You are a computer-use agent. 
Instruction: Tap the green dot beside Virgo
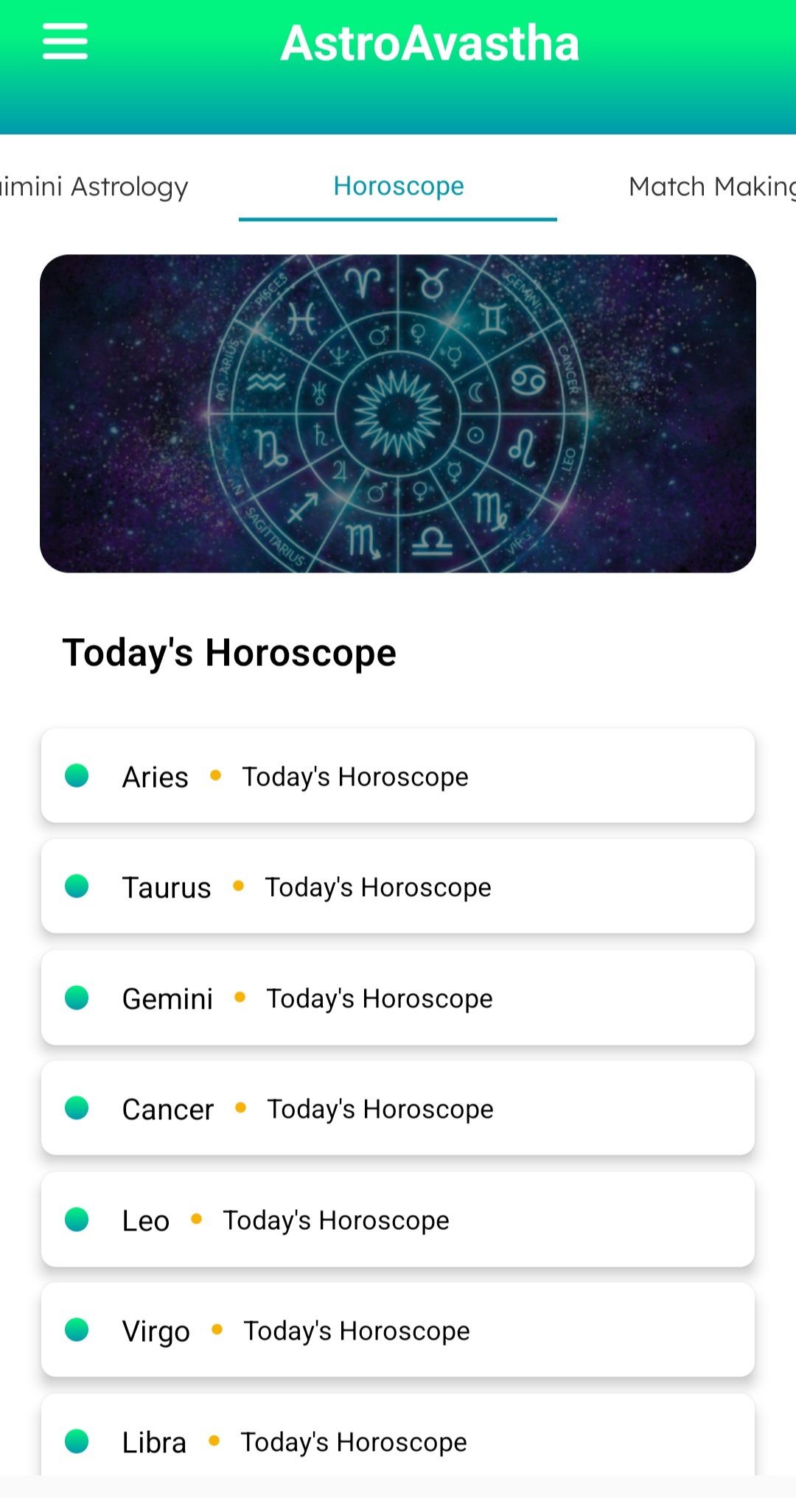(77, 1330)
